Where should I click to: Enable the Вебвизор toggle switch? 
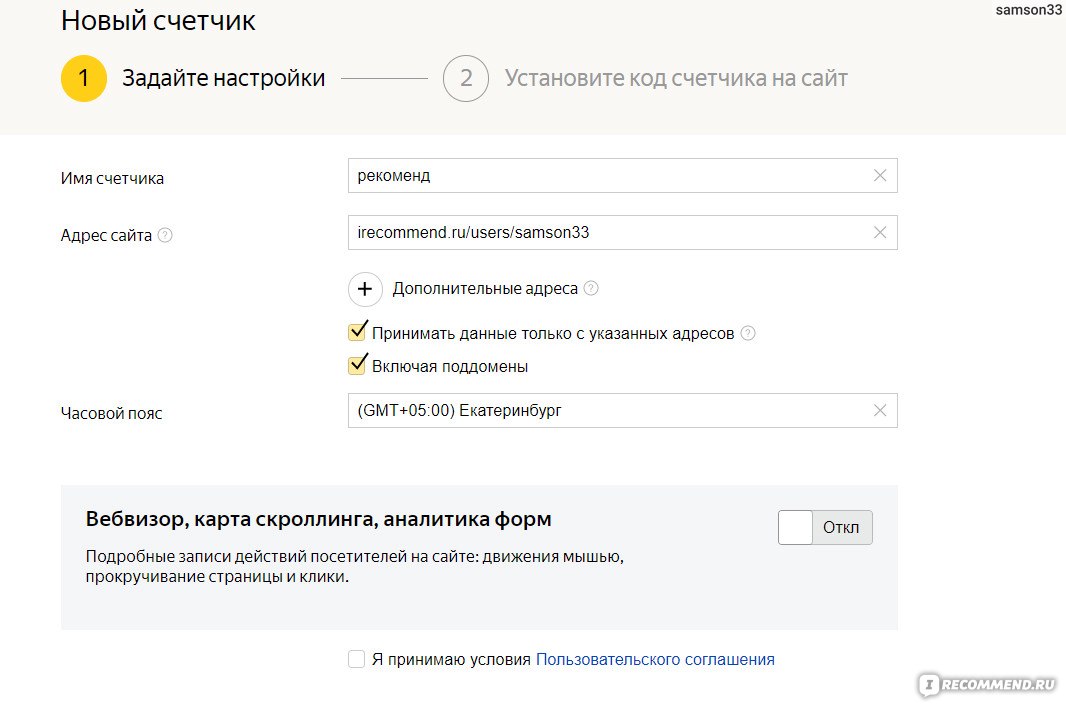click(x=824, y=527)
